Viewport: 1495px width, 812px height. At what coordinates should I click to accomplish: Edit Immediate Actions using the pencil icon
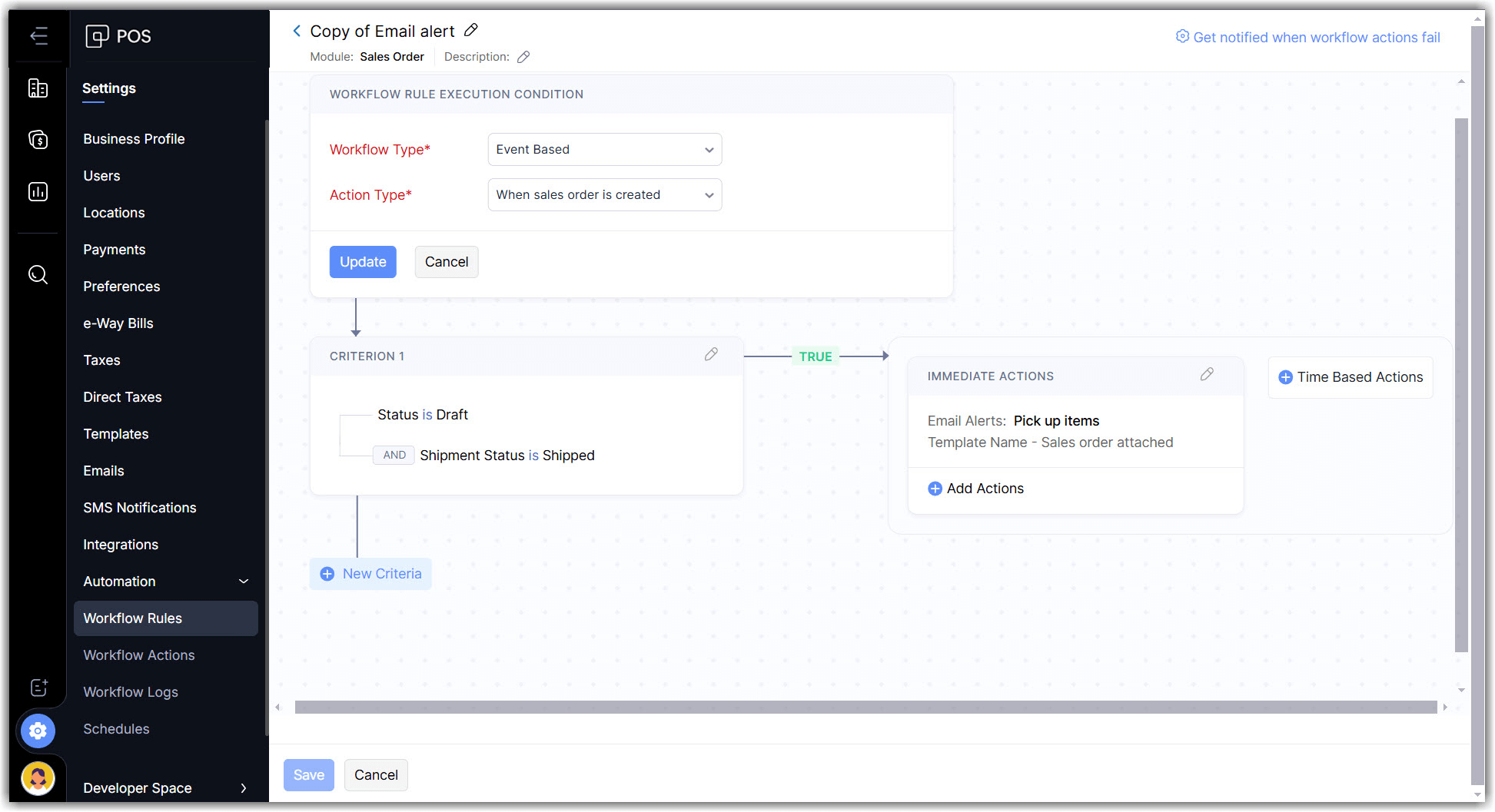click(x=1207, y=374)
